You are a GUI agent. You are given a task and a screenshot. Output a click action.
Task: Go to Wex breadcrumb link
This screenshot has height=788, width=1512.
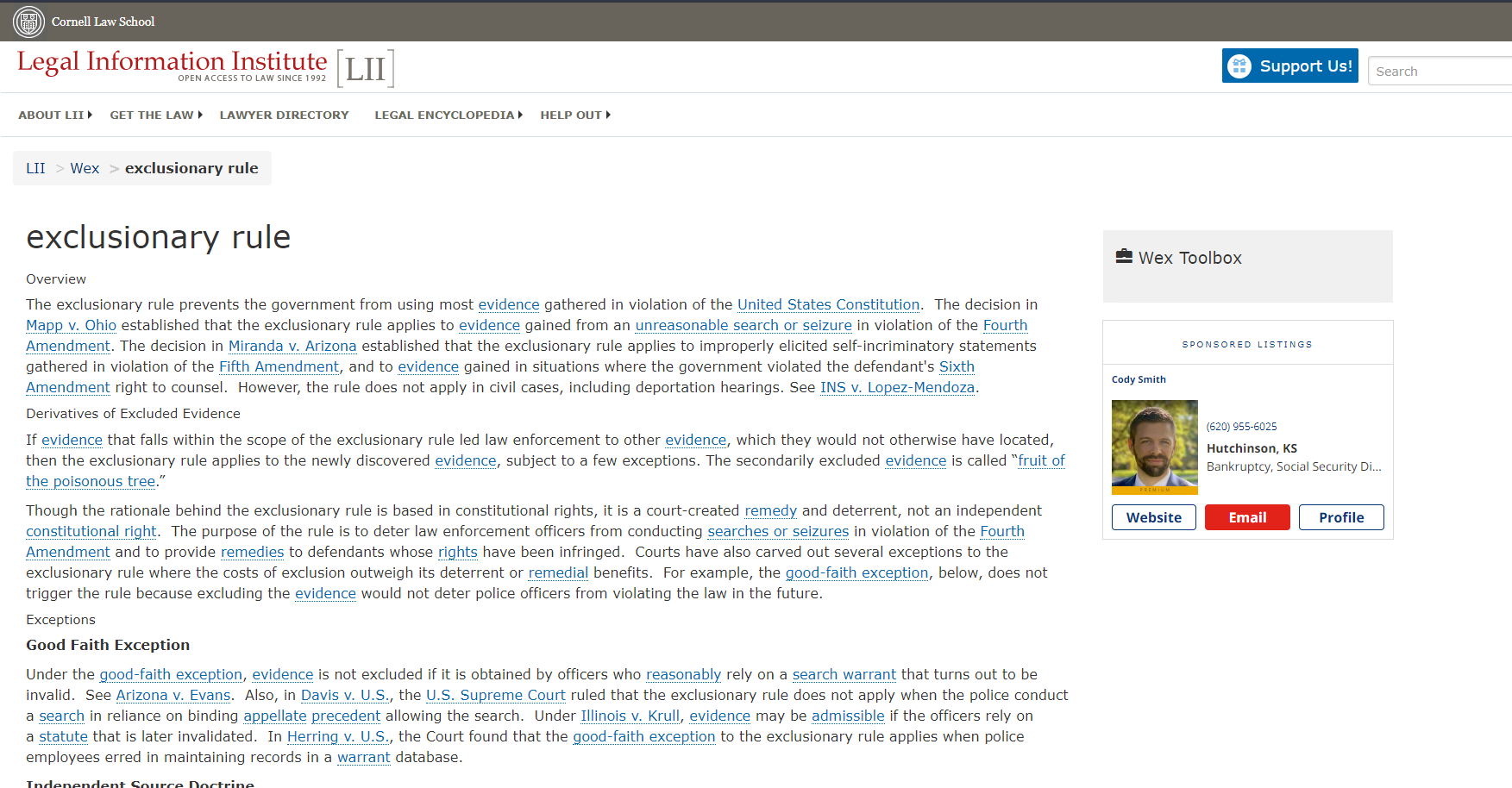85,168
